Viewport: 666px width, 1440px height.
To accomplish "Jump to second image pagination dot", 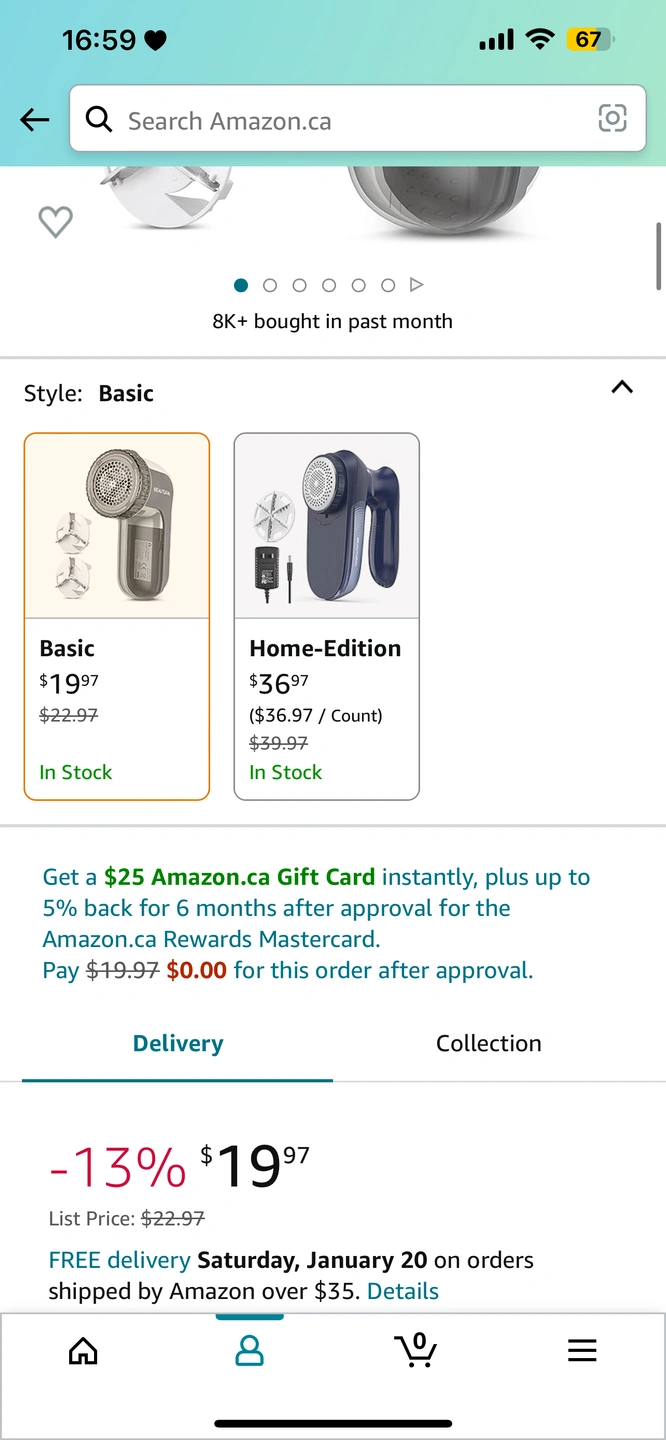I will pyautogui.click(x=270, y=285).
